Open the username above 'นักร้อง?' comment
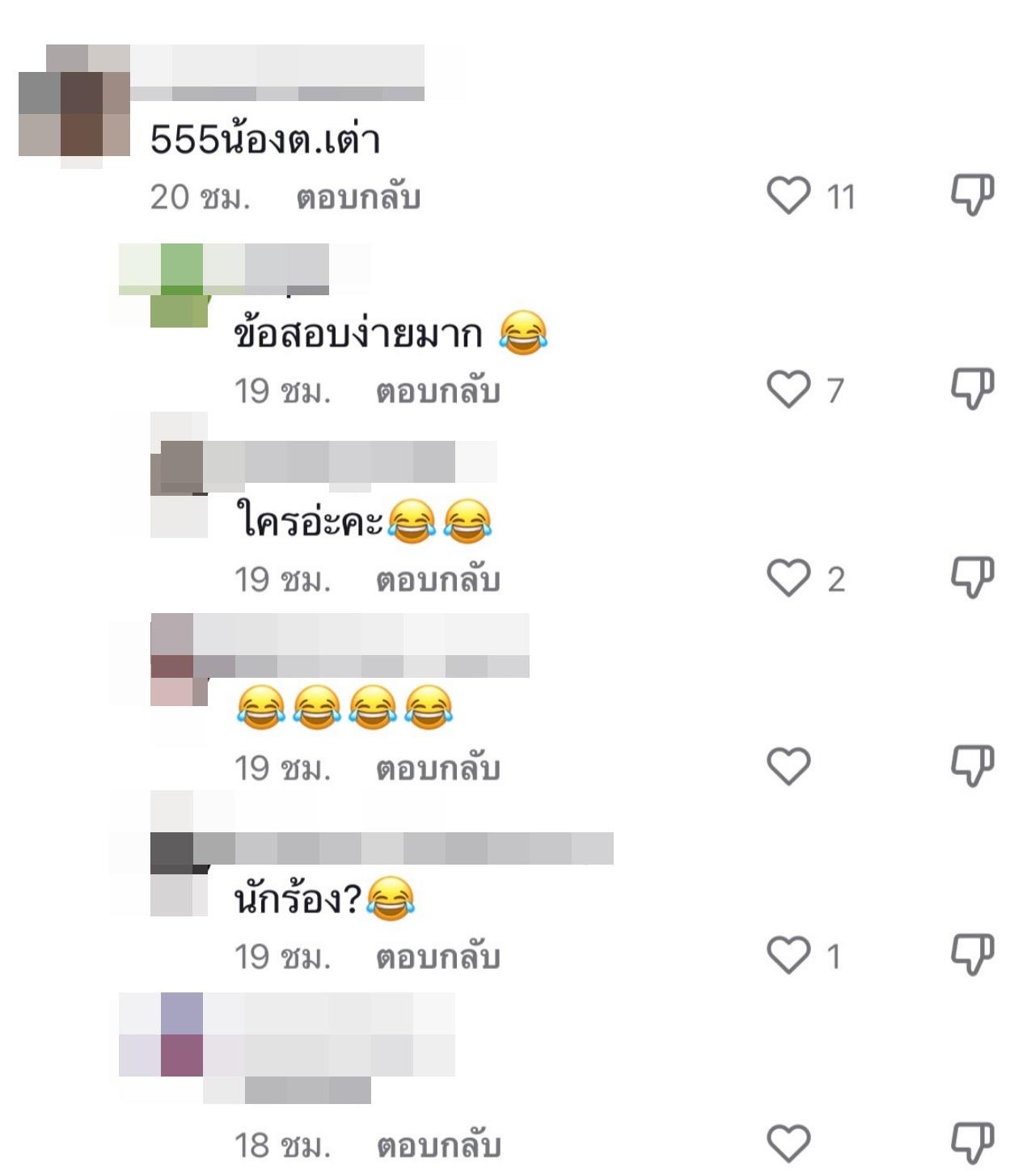Viewport: 1035px width, 1176px height. click(x=403, y=848)
